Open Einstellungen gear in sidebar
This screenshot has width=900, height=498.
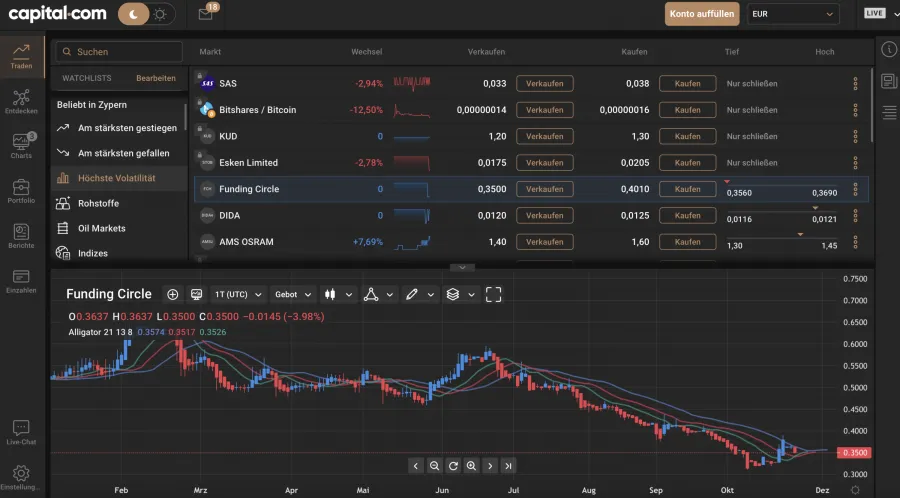(21, 477)
